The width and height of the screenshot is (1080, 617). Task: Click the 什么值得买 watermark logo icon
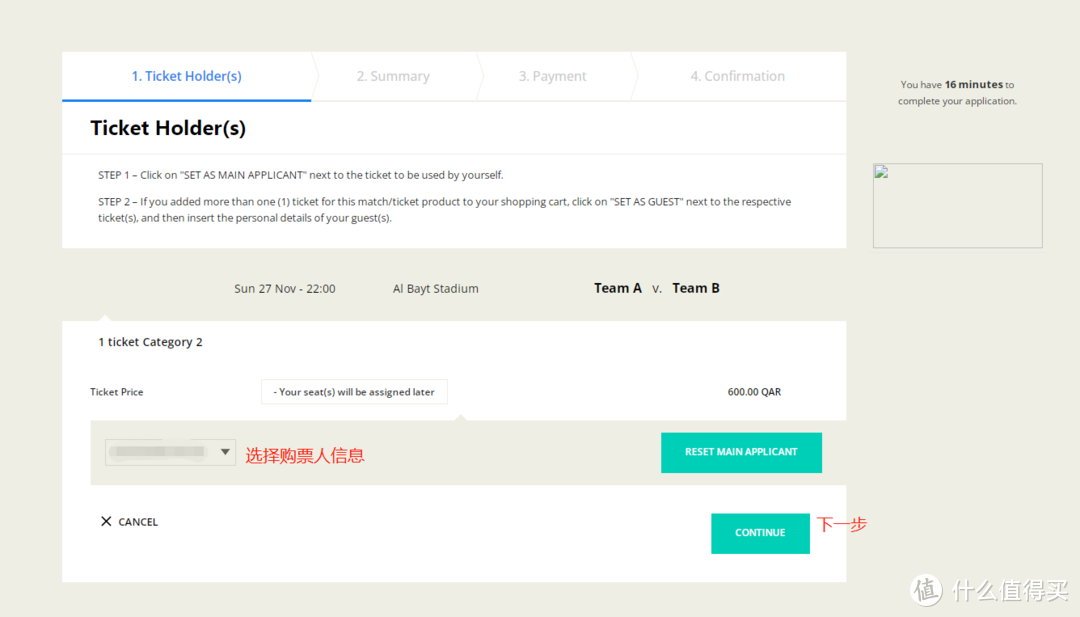926,590
